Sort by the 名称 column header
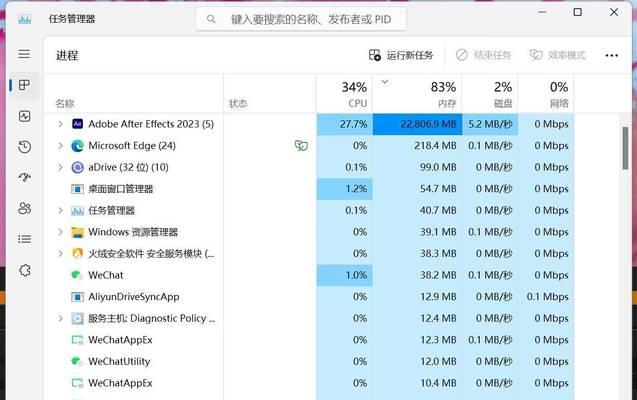This screenshot has height=400, width=637. tap(134, 94)
